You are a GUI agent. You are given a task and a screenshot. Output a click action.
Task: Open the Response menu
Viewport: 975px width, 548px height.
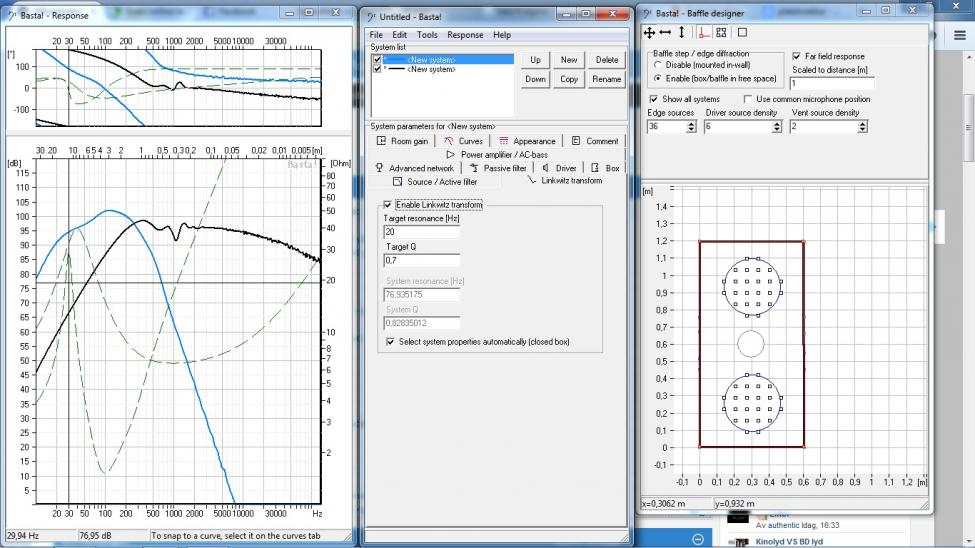(x=465, y=35)
